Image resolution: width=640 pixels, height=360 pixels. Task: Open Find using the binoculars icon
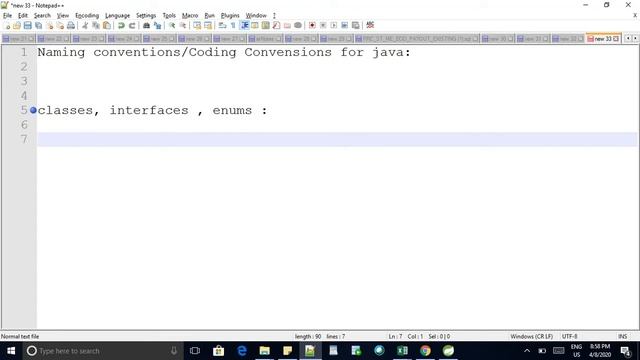146,25
